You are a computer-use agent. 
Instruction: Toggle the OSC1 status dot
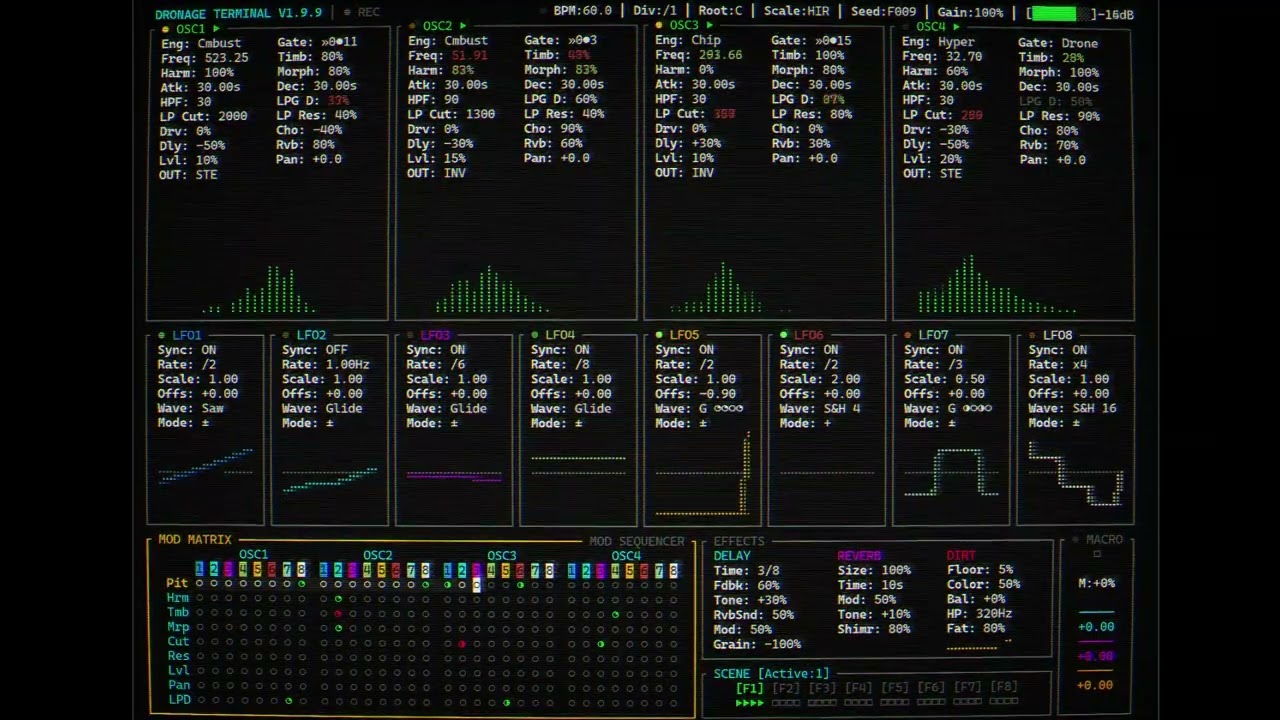pos(166,29)
